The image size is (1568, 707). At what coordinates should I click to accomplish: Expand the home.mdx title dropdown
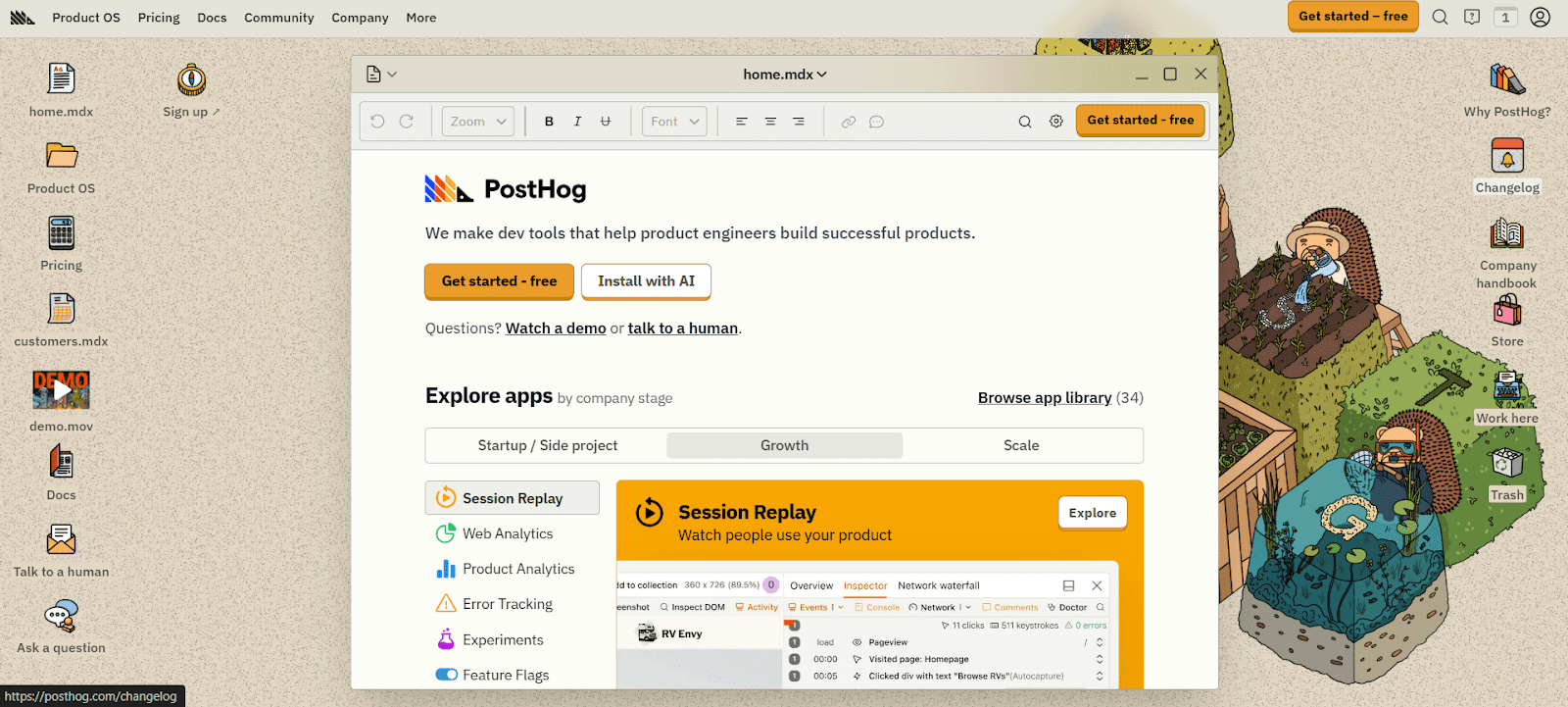tap(785, 75)
